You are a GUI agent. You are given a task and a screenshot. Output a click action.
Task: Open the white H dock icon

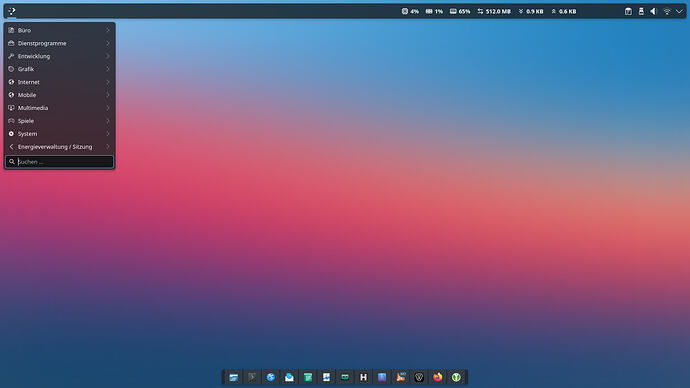point(363,377)
